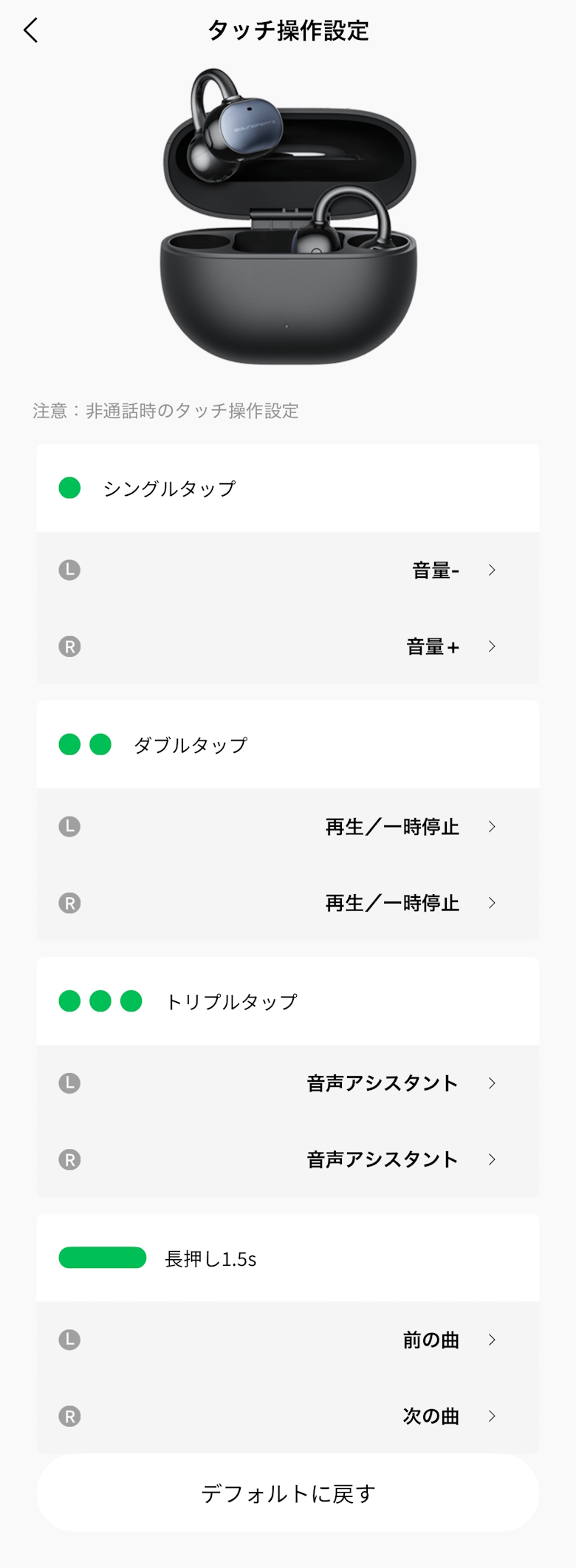
Task: Click the L icon under シングルタップ
Action: pyautogui.click(x=69, y=570)
